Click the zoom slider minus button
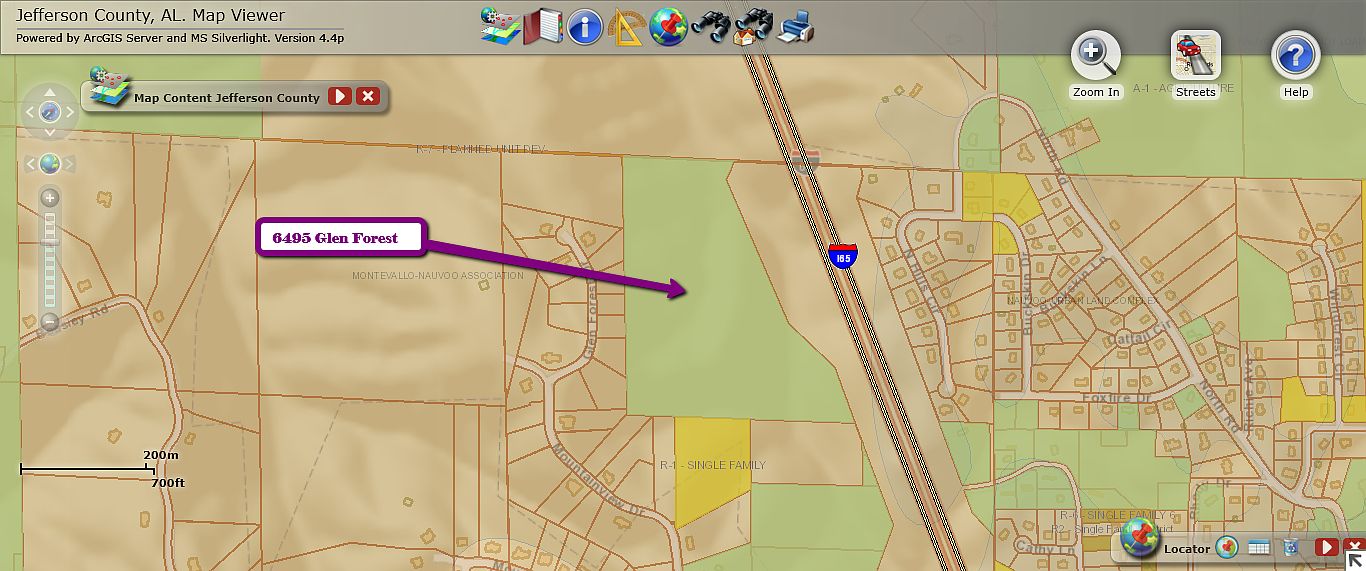1366x571 pixels. [50, 321]
